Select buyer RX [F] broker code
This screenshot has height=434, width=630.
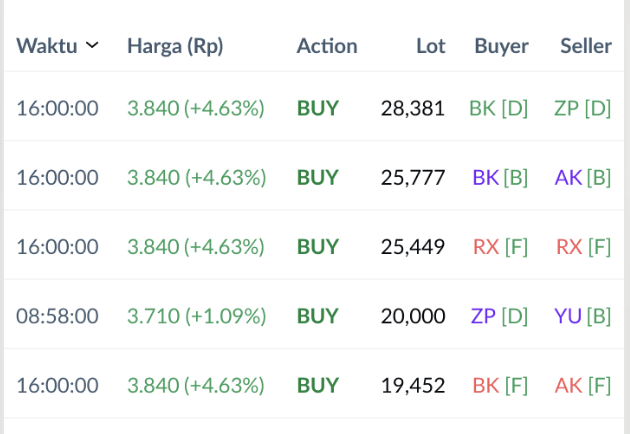click(501, 247)
